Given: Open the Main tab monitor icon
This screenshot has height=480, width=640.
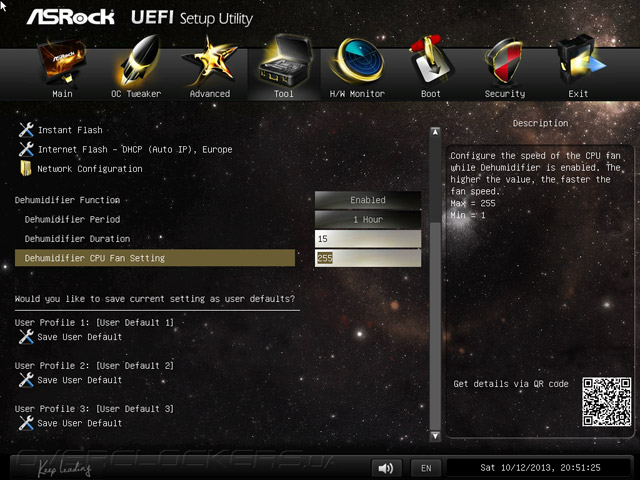Looking at the screenshot, I should pos(62,61).
